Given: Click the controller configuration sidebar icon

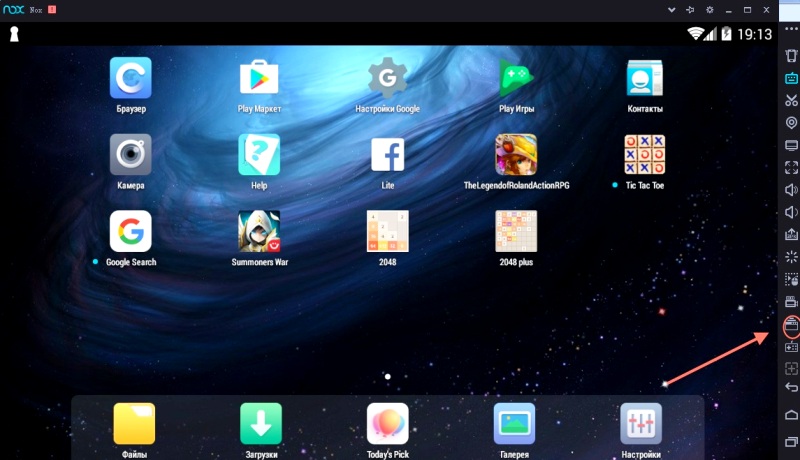Looking at the screenshot, I should click(791, 347).
